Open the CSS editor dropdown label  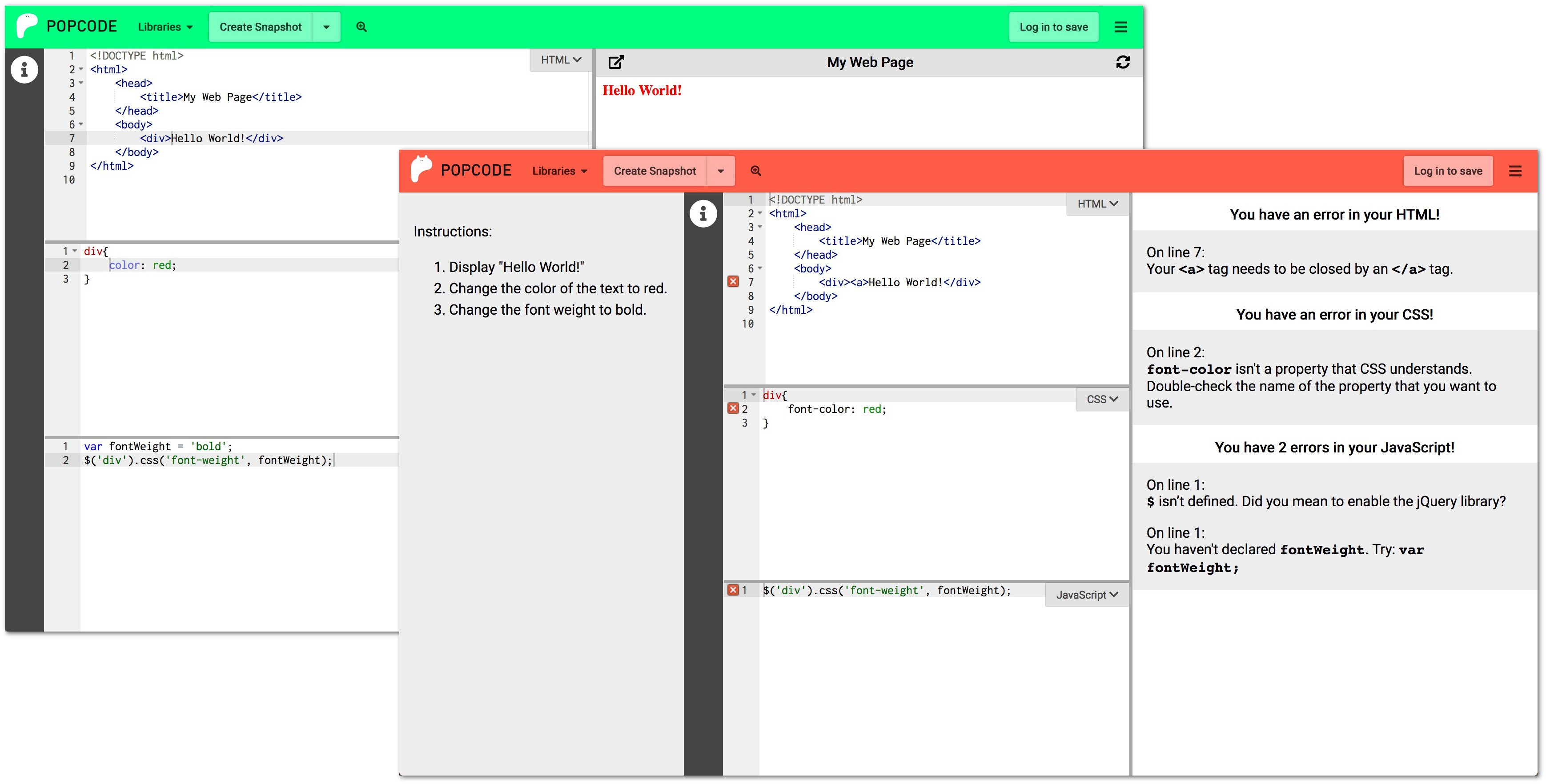click(x=1102, y=399)
